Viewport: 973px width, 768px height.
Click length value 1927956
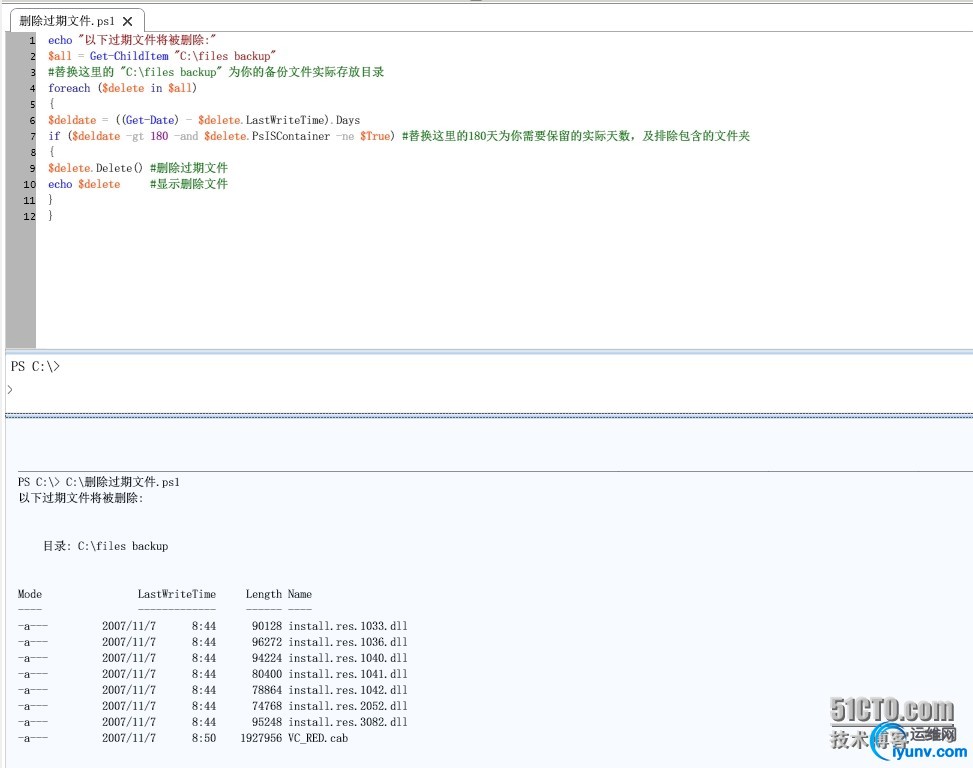click(x=261, y=739)
